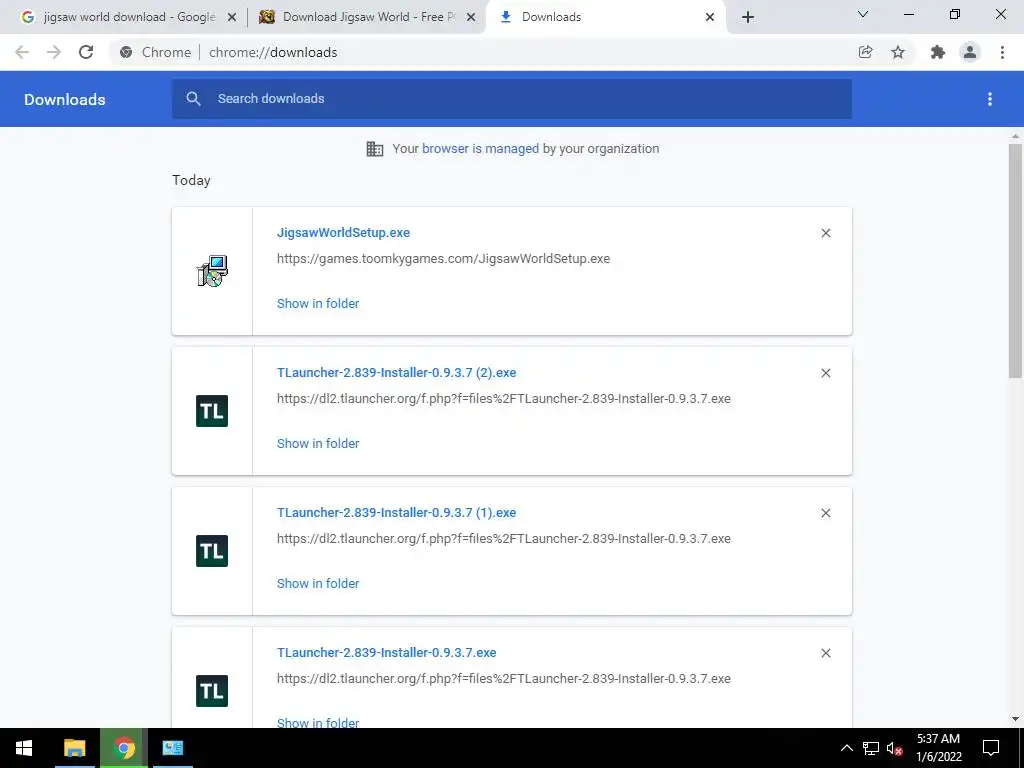Remove JigsawWorldSetup.exe from the list
Screen dimensions: 1024x768
[825, 233]
